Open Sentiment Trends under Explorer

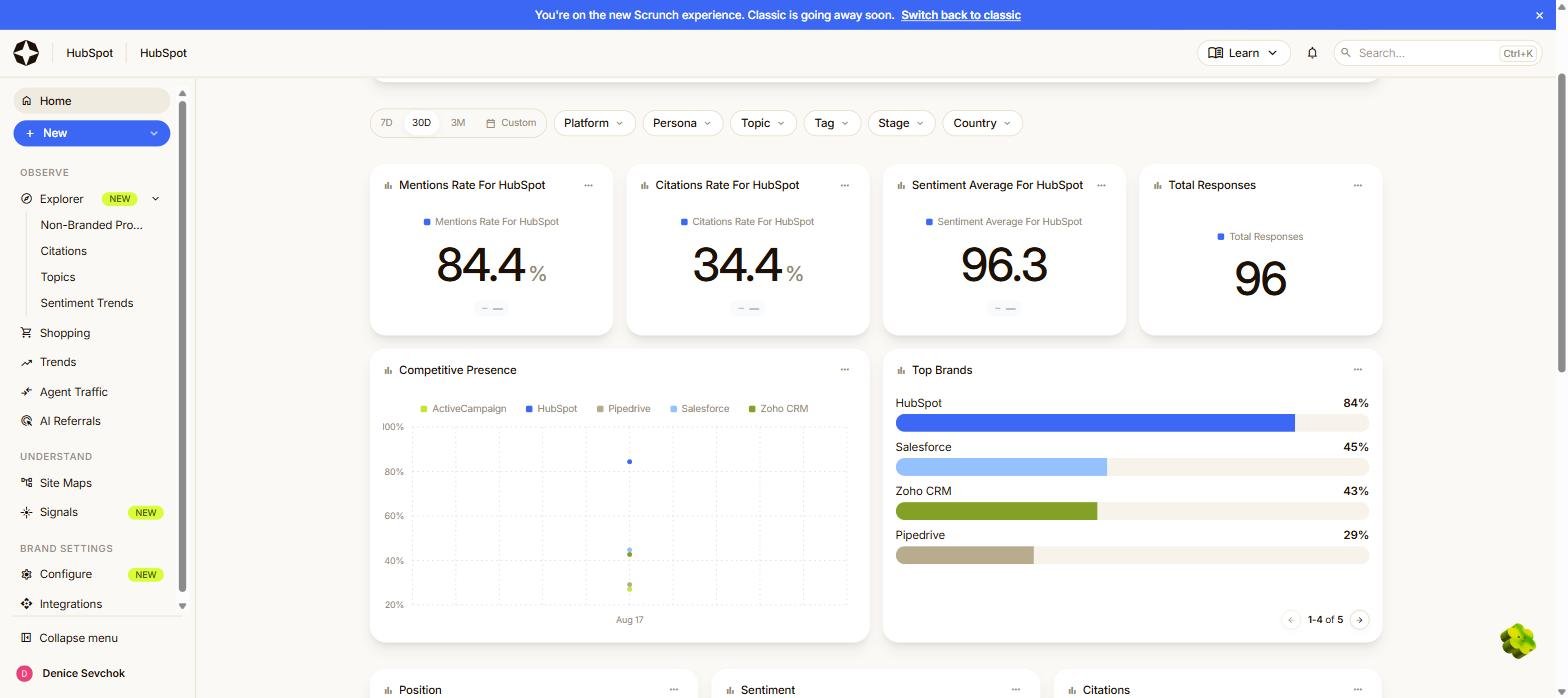87,303
